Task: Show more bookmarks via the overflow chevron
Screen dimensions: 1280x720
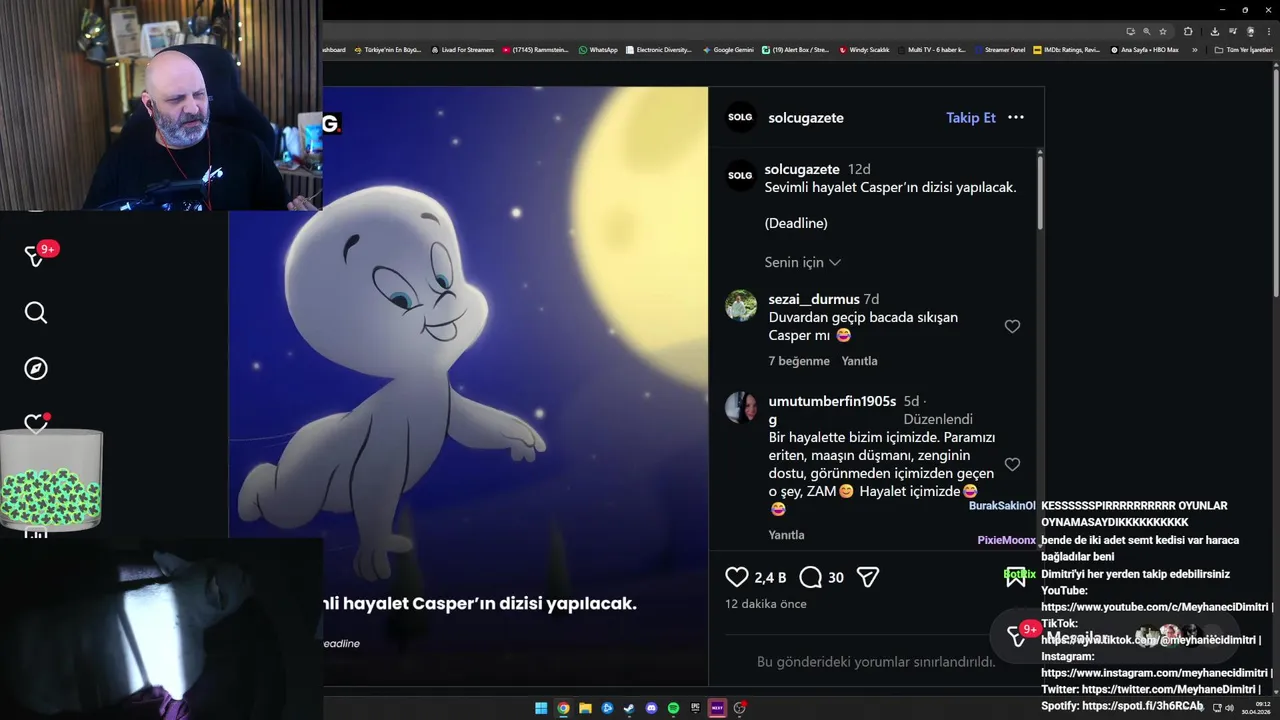Action: [x=1194, y=50]
